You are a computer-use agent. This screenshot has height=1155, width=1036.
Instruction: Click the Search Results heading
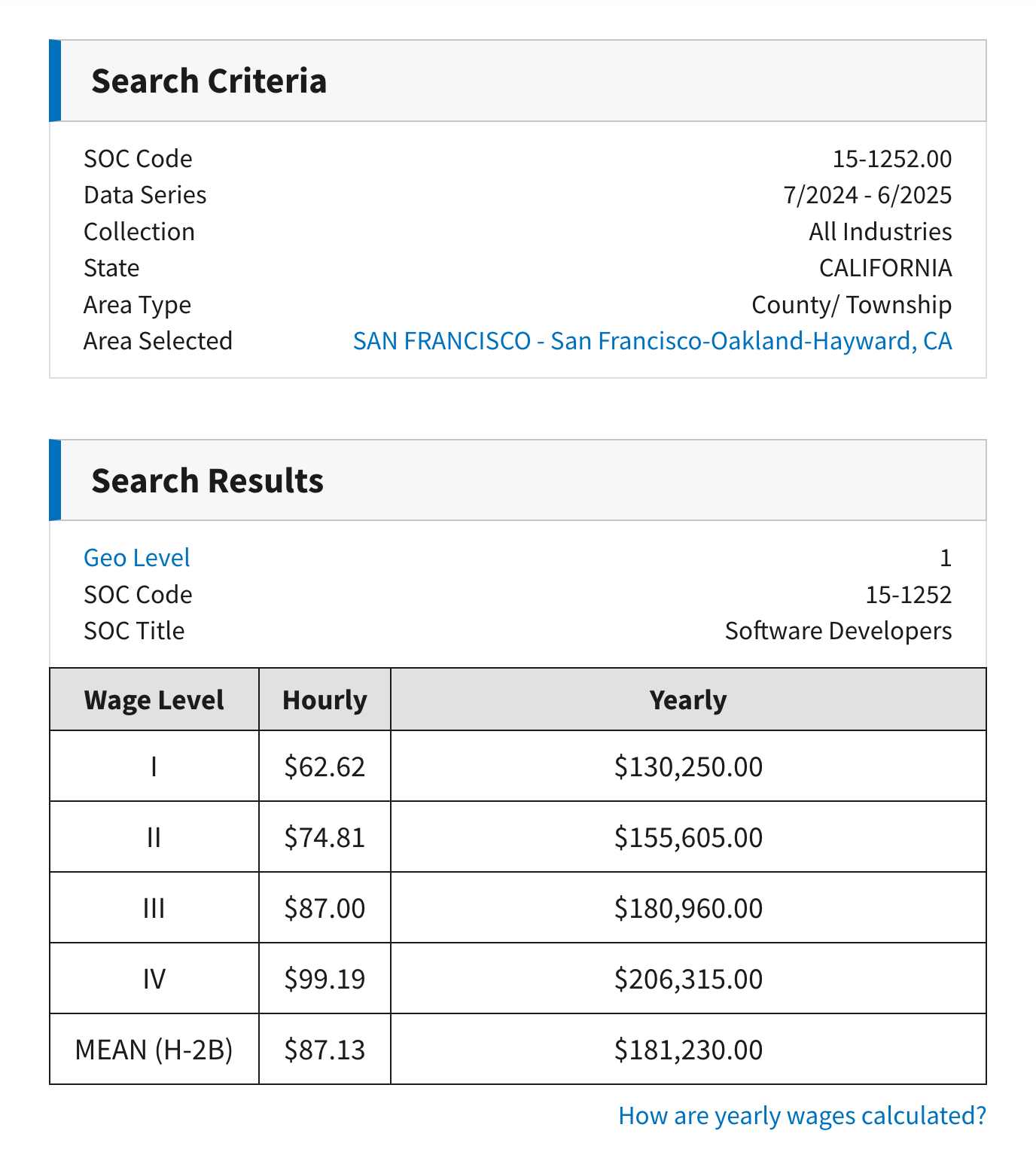coord(208,480)
